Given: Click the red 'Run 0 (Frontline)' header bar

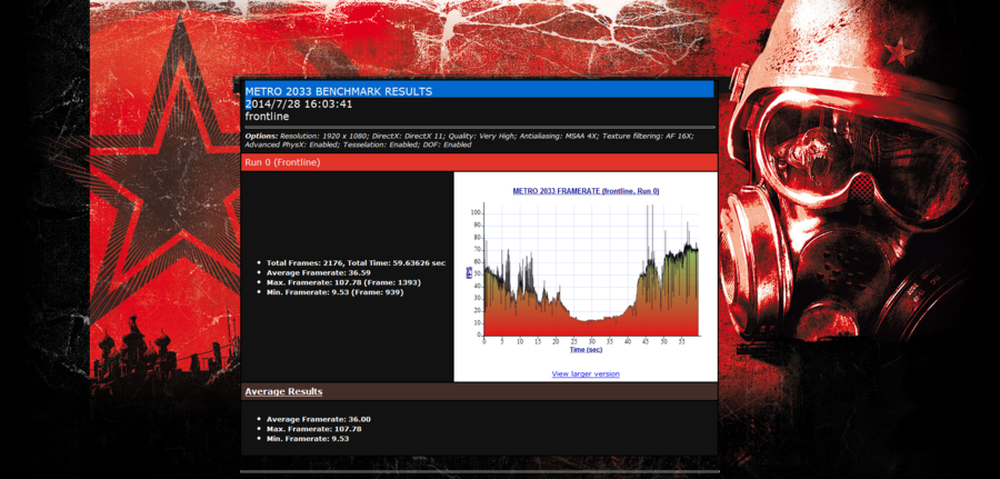Looking at the screenshot, I should [x=480, y=162].
